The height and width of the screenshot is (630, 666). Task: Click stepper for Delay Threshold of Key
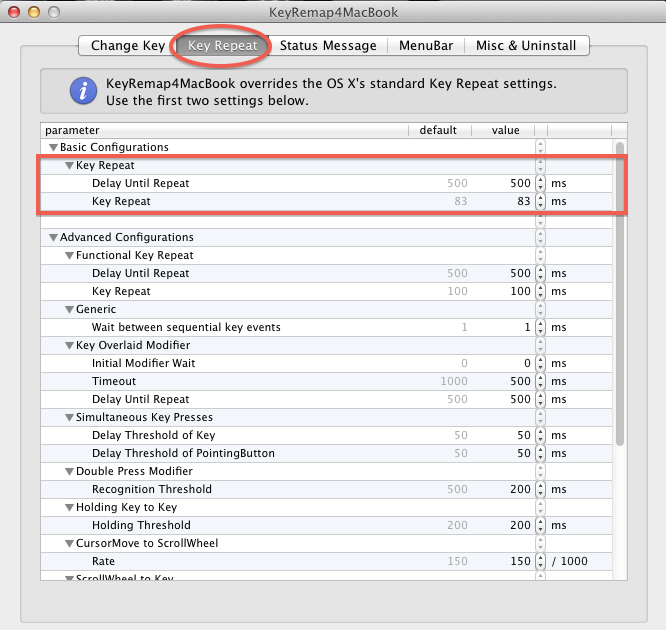540,435
